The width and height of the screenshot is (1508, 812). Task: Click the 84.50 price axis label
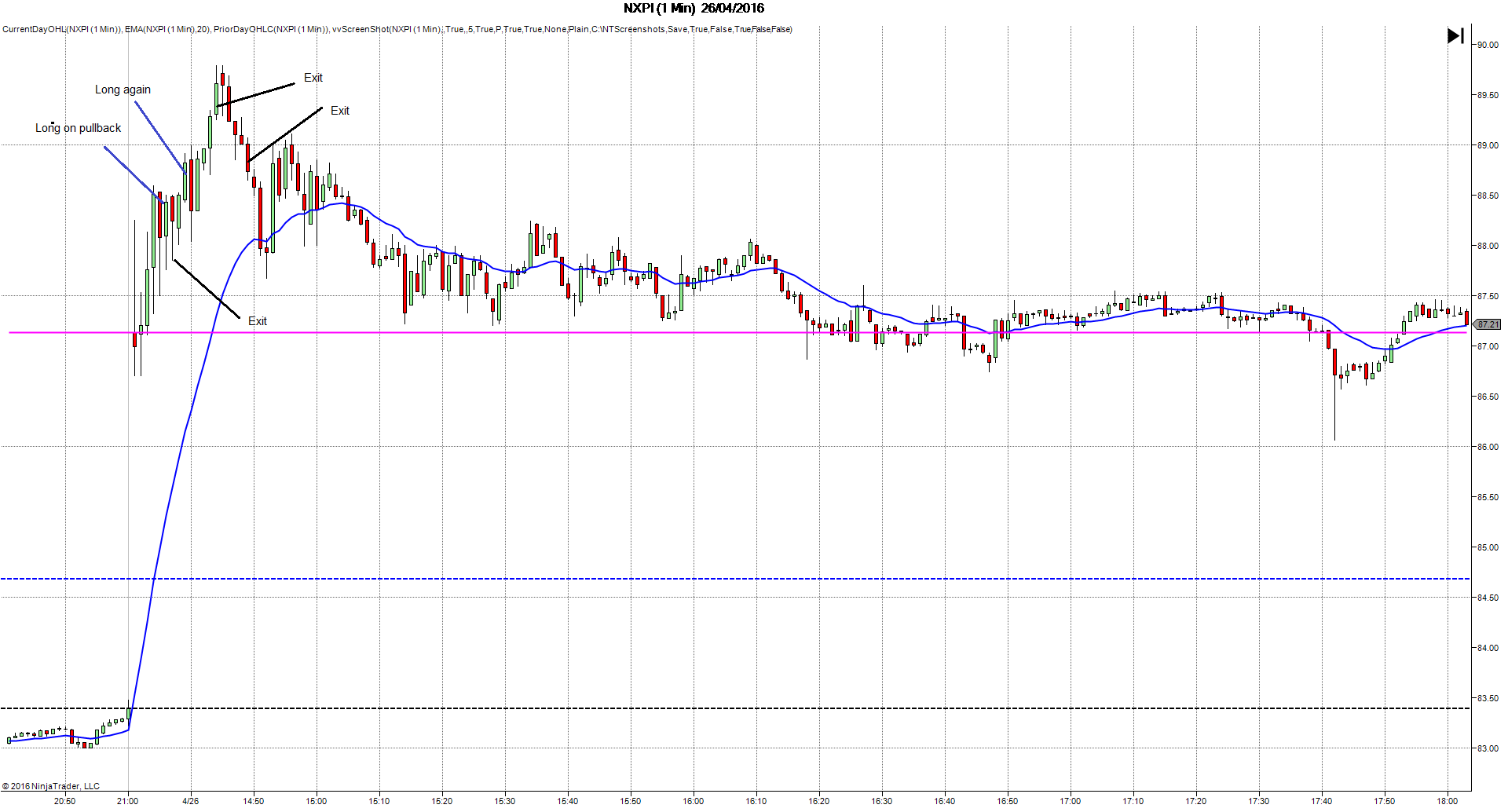[1488, 598]
